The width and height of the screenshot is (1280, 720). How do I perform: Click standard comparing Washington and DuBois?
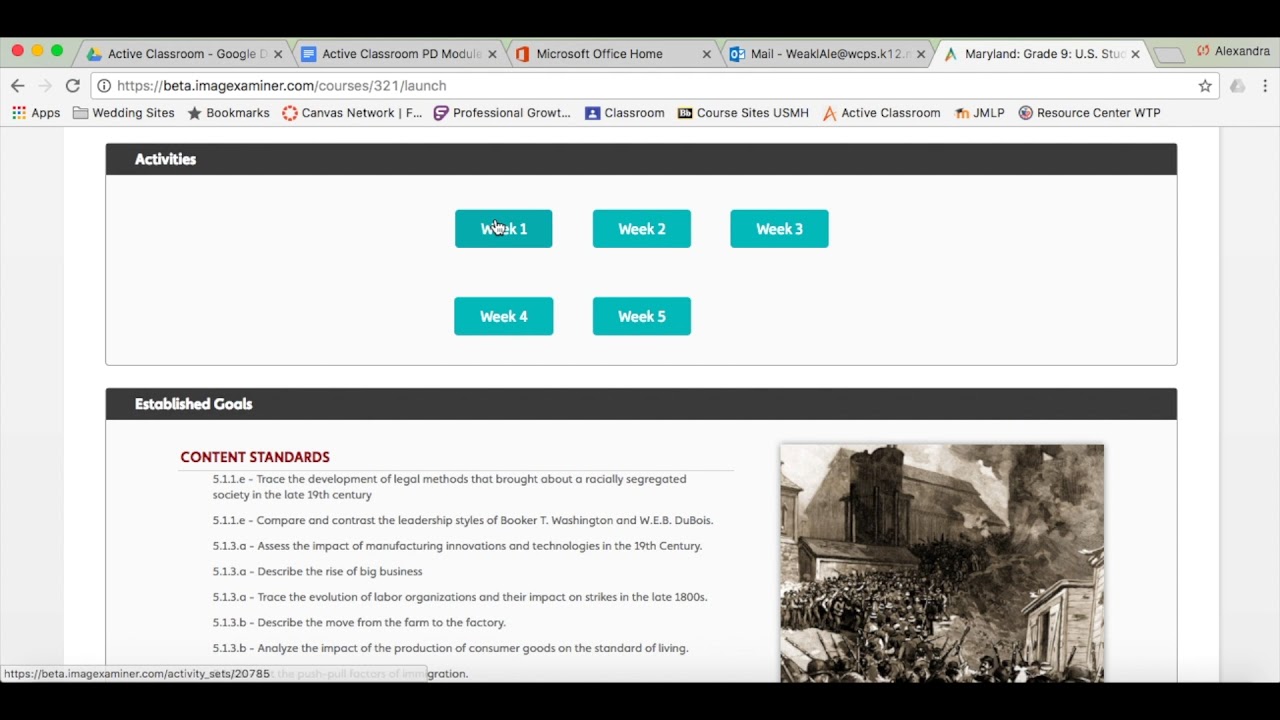463,520
